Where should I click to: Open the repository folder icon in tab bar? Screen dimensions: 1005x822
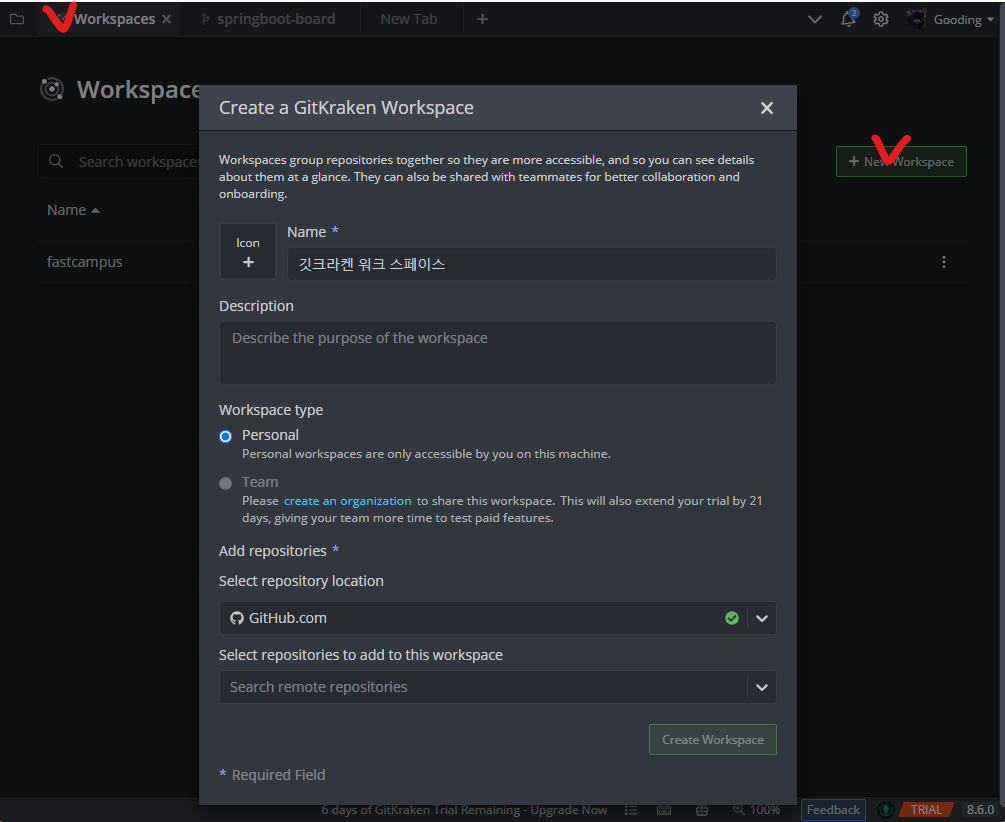coord(17,19)
